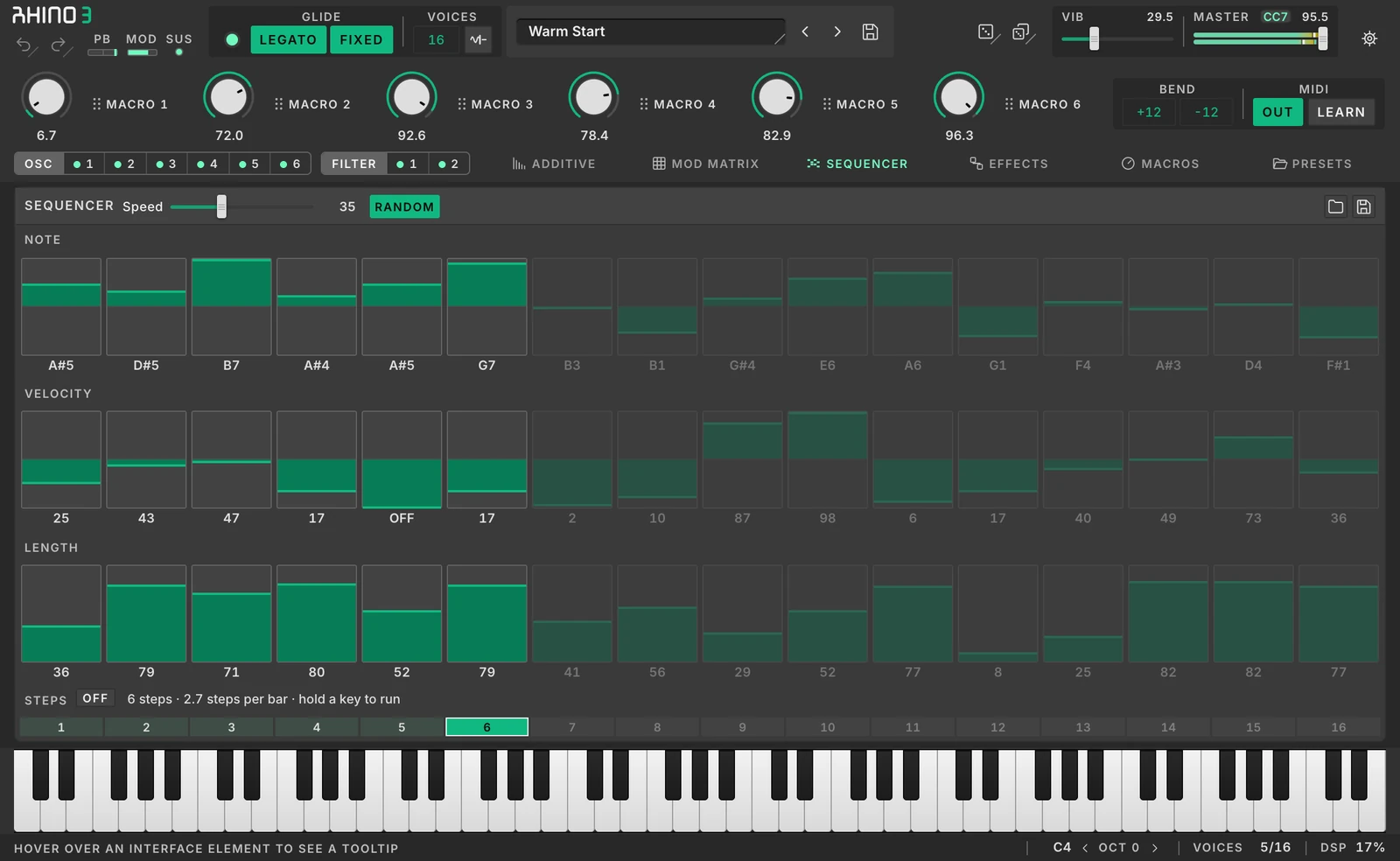Screen dimensions: 1400x861
Task: Open the MOD MATRIX tab
Action: click(x=705, y=164)
